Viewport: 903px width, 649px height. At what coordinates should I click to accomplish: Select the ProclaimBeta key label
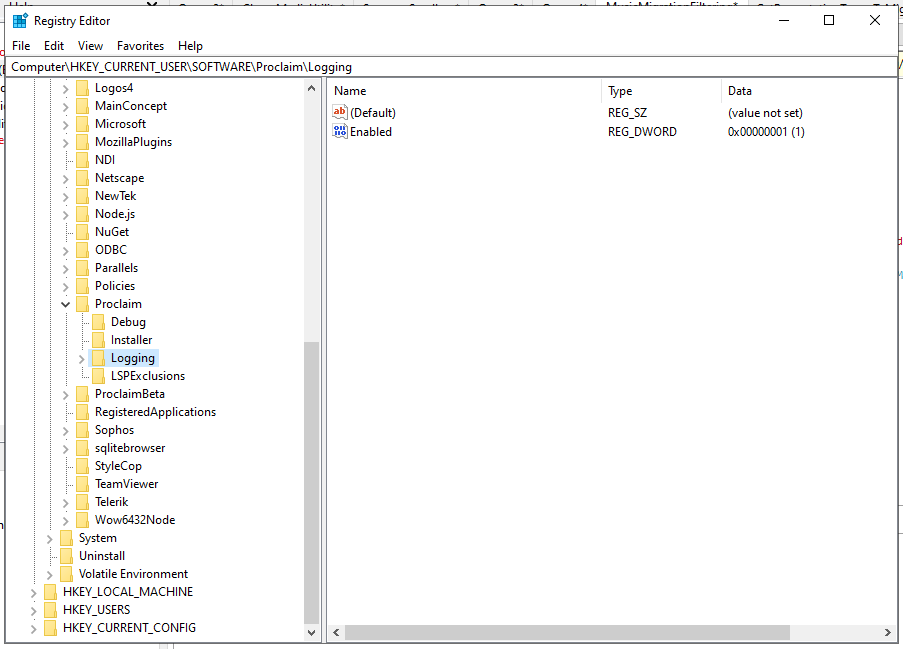130,394
